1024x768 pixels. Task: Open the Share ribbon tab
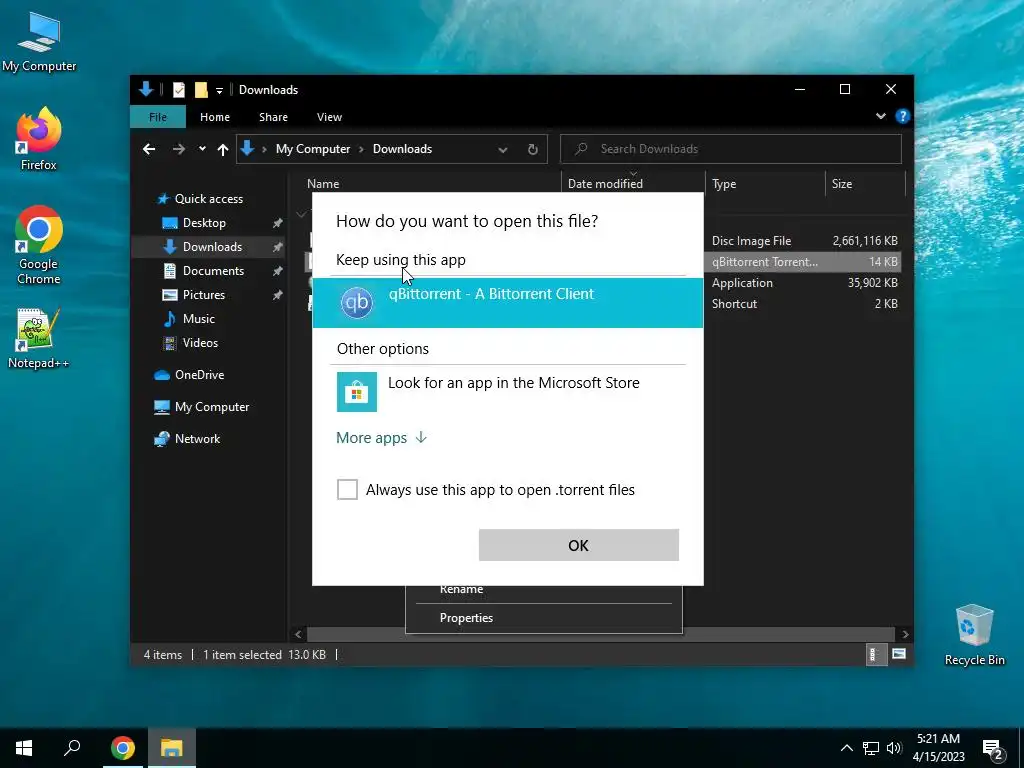point(273,117)
